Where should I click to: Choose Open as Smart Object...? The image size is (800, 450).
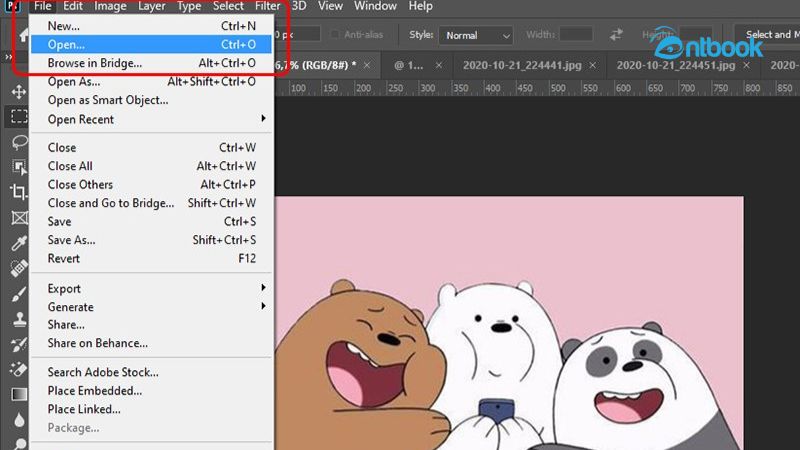pos(152,100)
